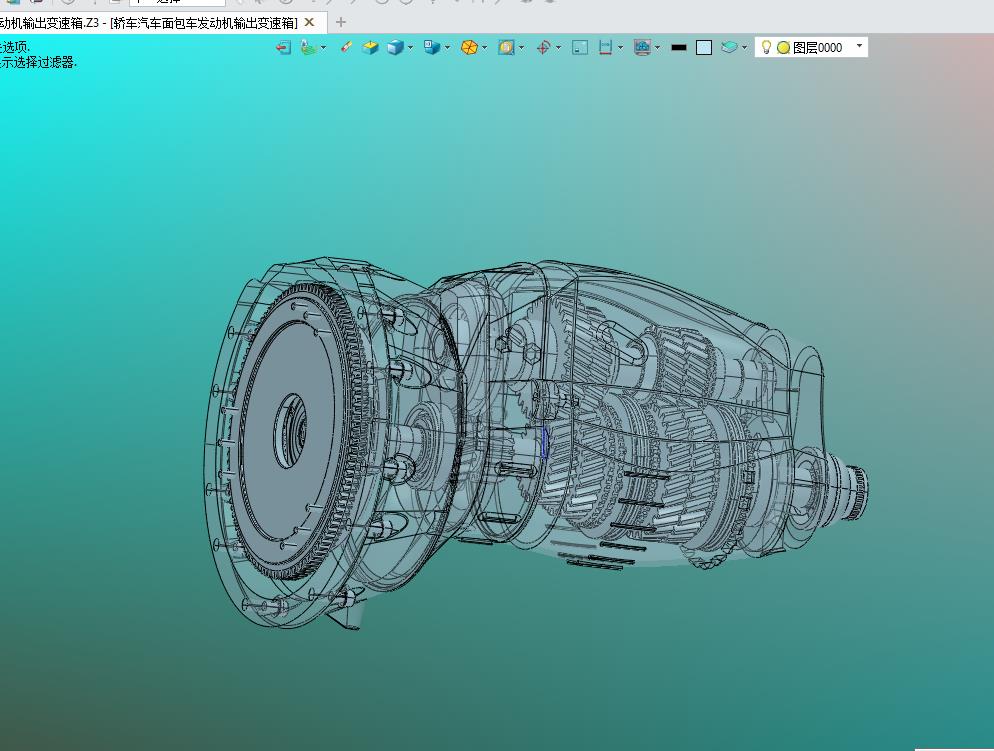The width and height of the screenshot is (994, 751).
Task: Toggle the yellow circle layer status icon
Action: point(783,47)
